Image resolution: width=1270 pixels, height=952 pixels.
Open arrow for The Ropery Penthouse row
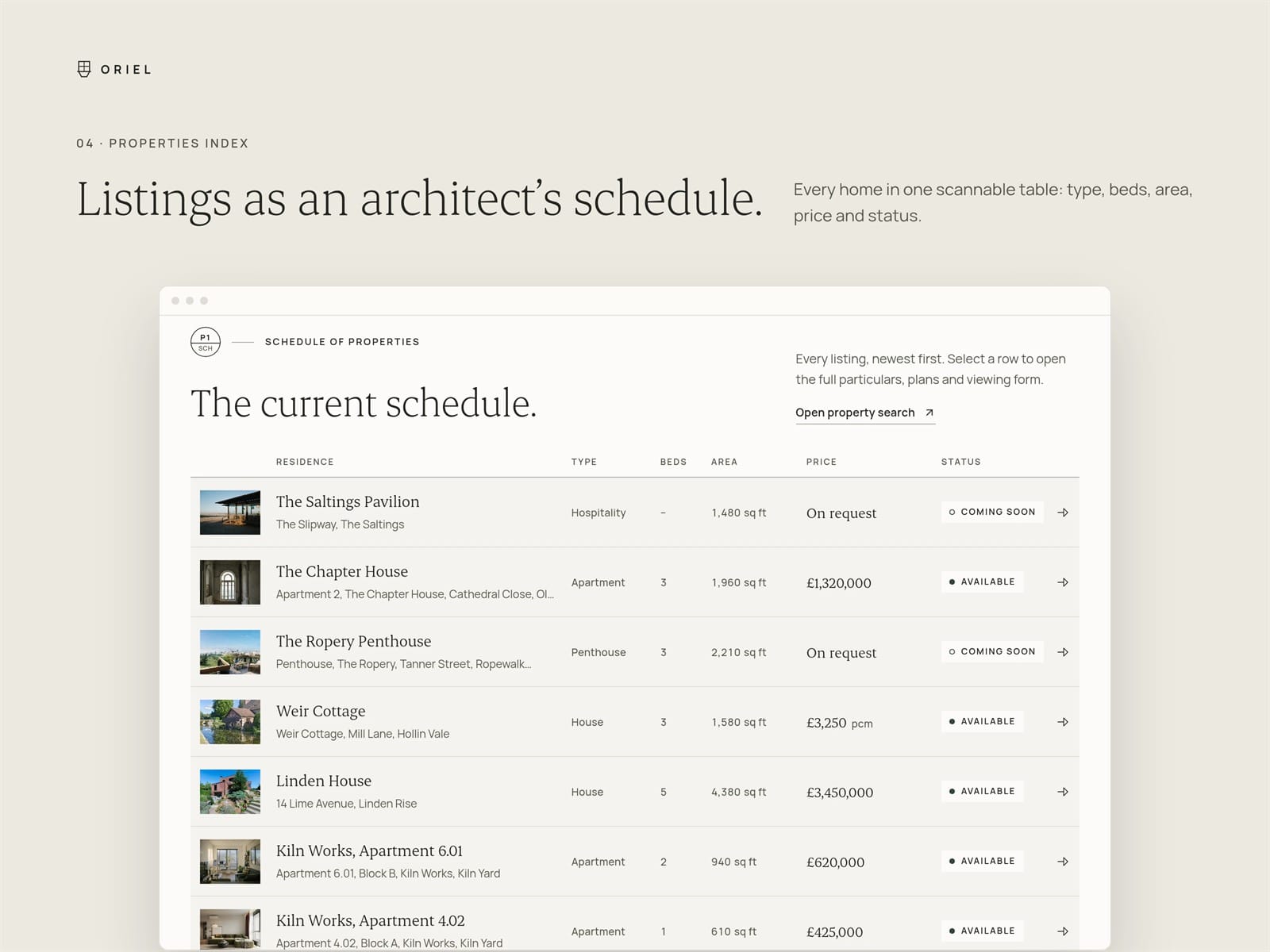(x=1063, y=652)
